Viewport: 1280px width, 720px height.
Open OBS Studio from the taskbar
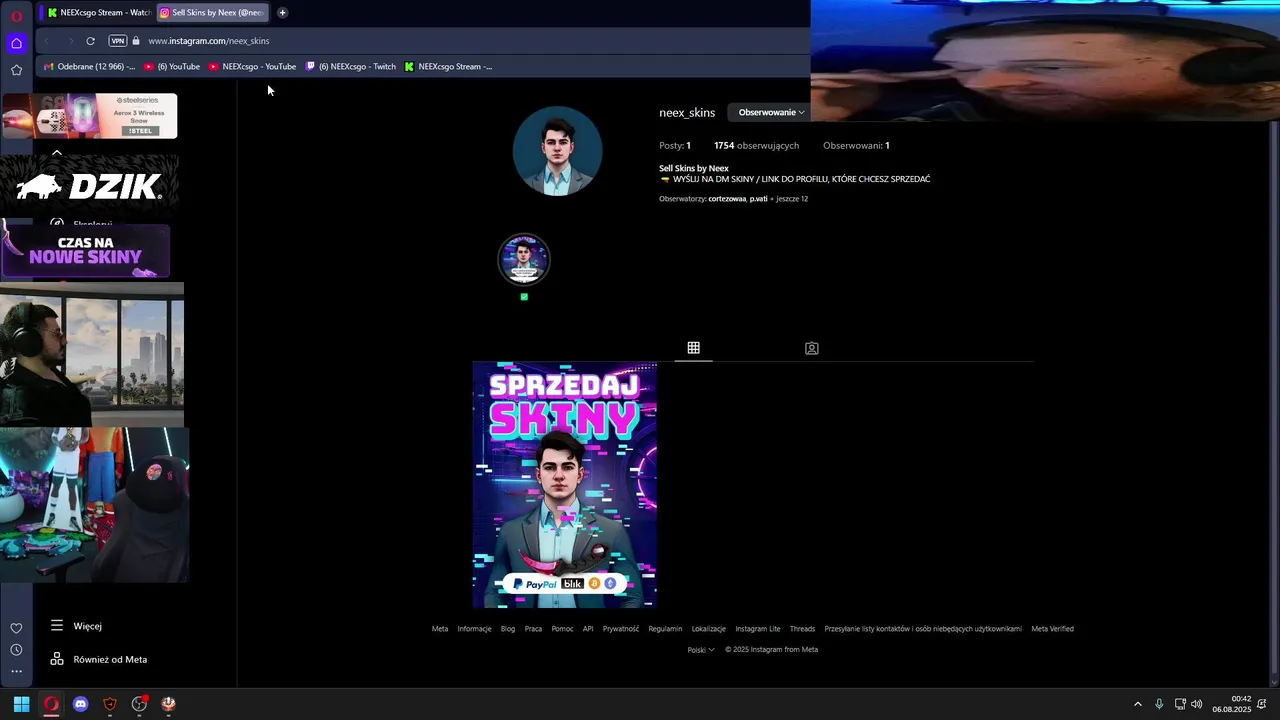(139, 704)
